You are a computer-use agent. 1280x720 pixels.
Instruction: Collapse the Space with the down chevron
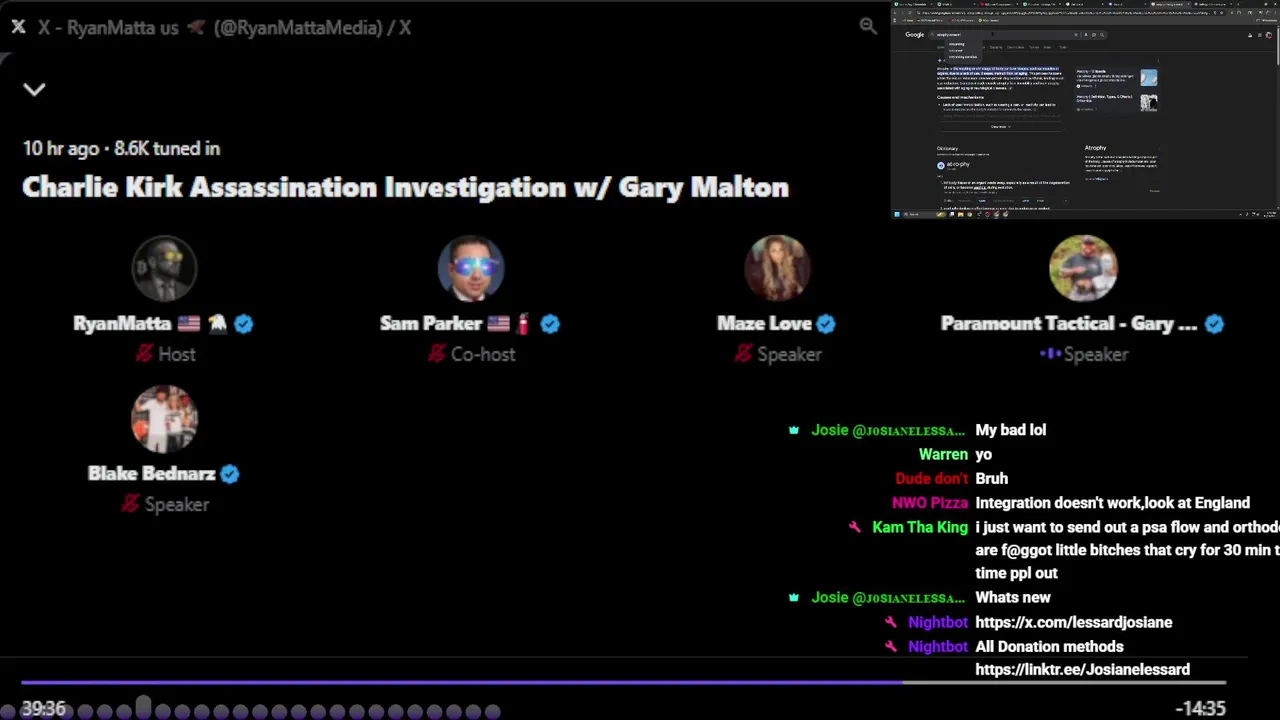tap(35, 89)
